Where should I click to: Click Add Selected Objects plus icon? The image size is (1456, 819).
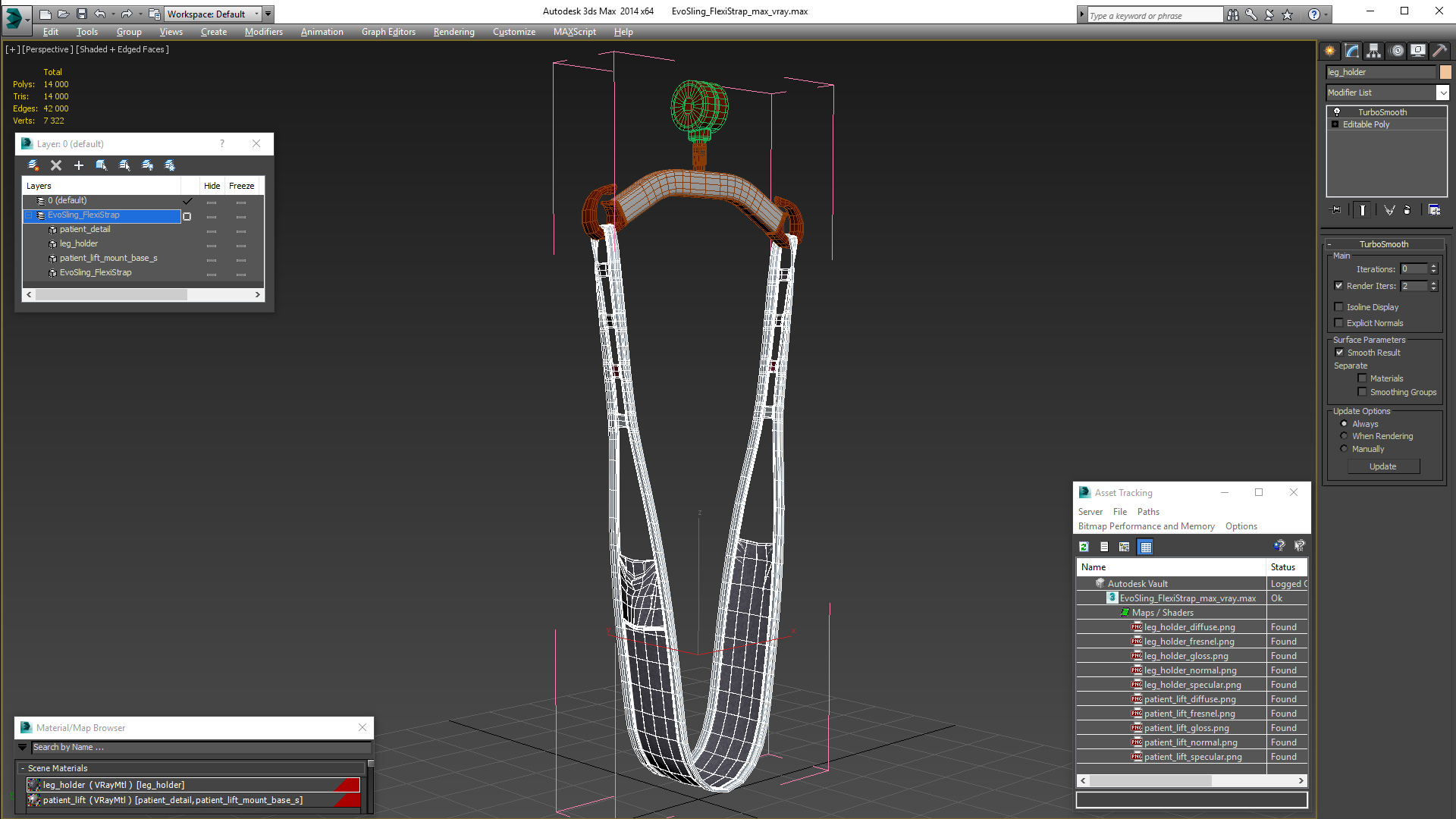[x=79, y=165]
